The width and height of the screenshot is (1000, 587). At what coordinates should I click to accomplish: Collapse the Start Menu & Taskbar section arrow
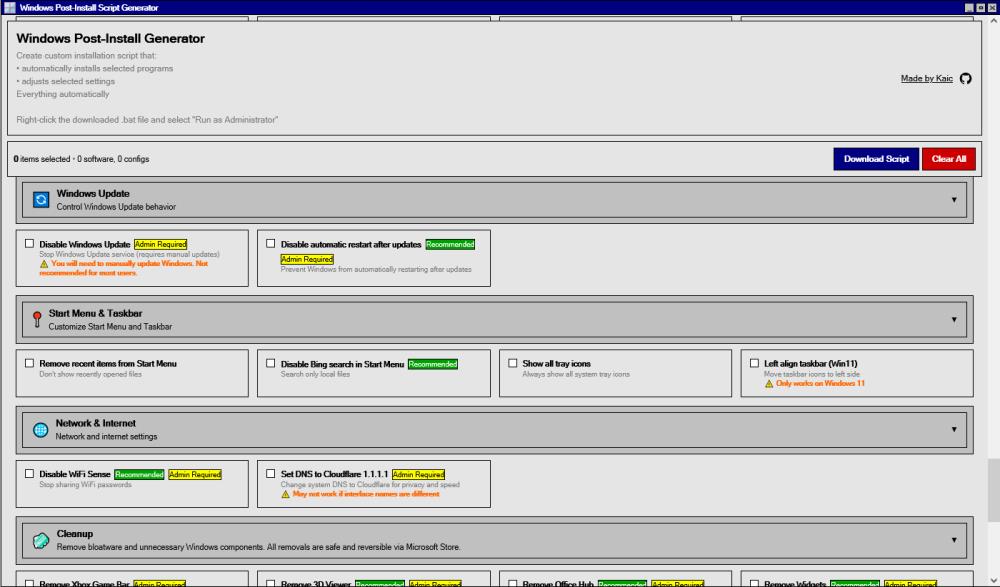(954, 319)
